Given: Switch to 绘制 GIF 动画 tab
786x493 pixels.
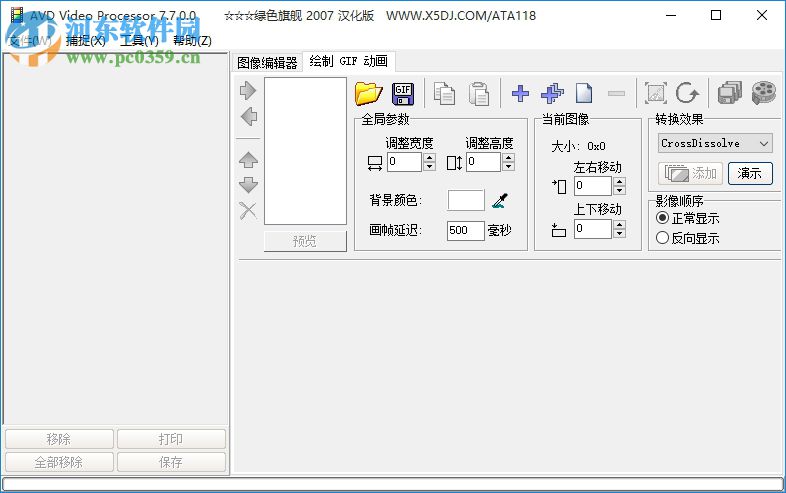Looking at the screenshot, I should (348, 61).
